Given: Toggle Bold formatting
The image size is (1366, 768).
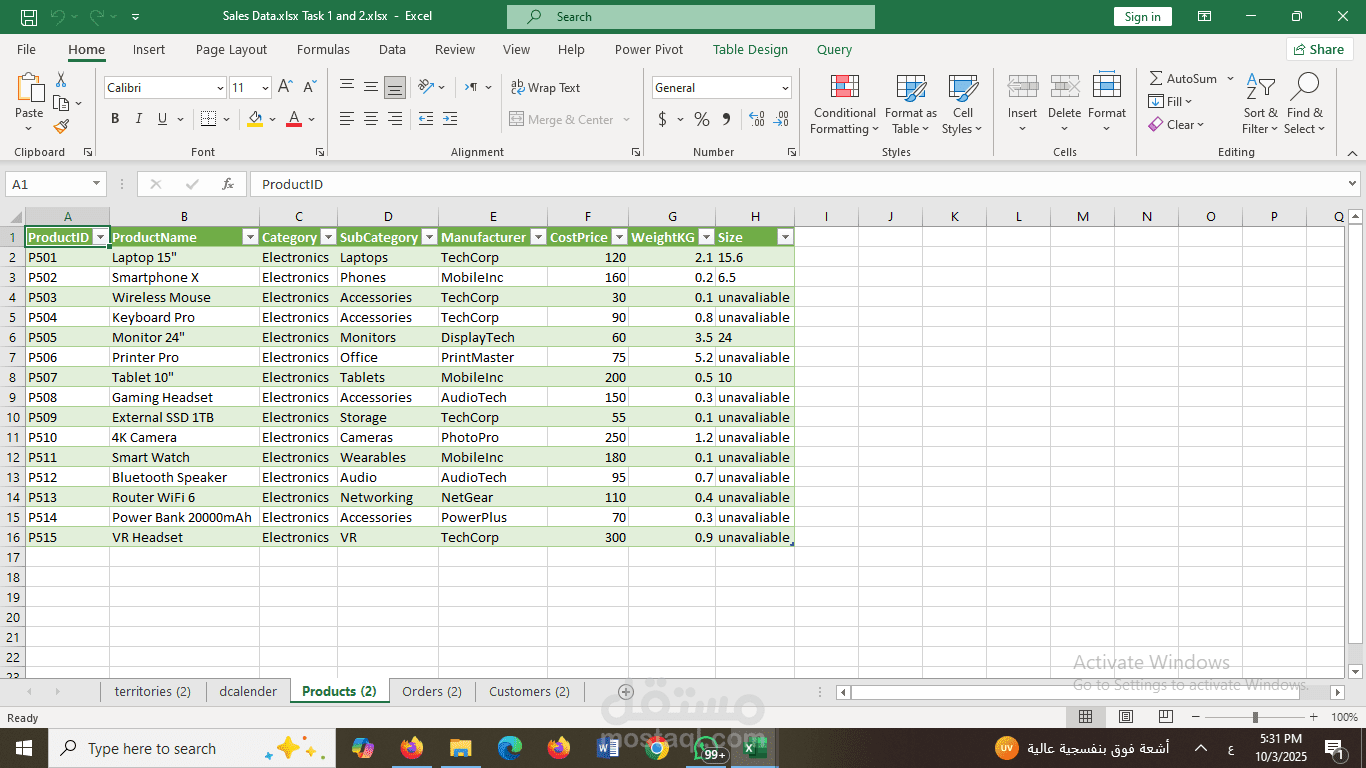Looking at the screenshot, I should (x=115, y=119).
